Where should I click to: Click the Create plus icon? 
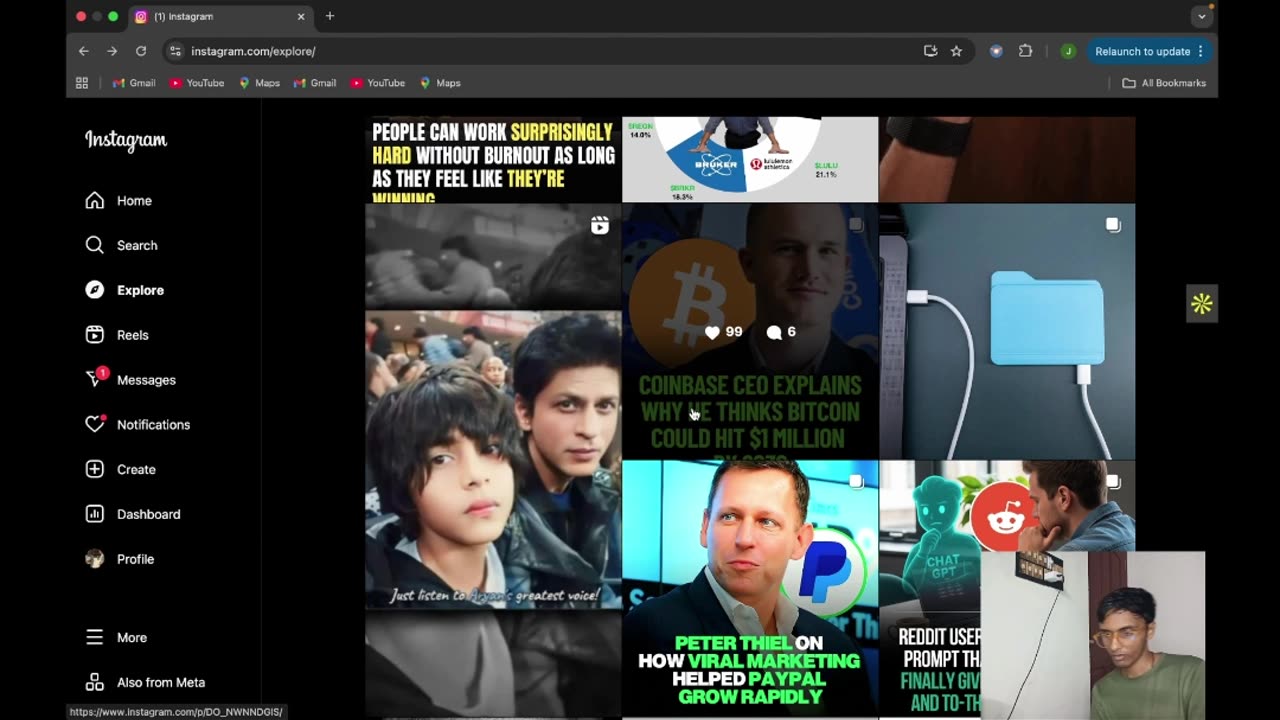tap(95, 469)
